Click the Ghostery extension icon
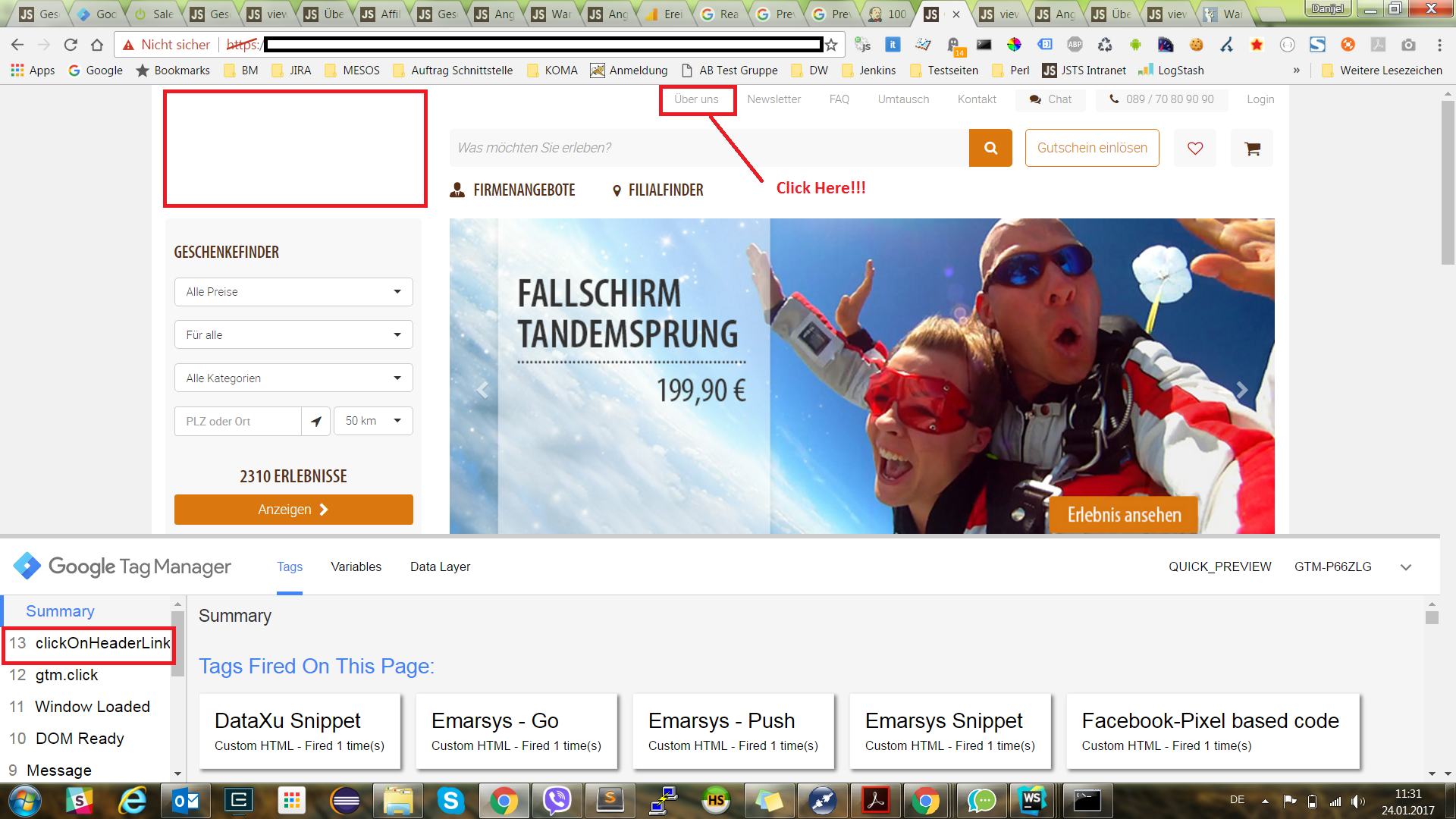 [953, 45]
